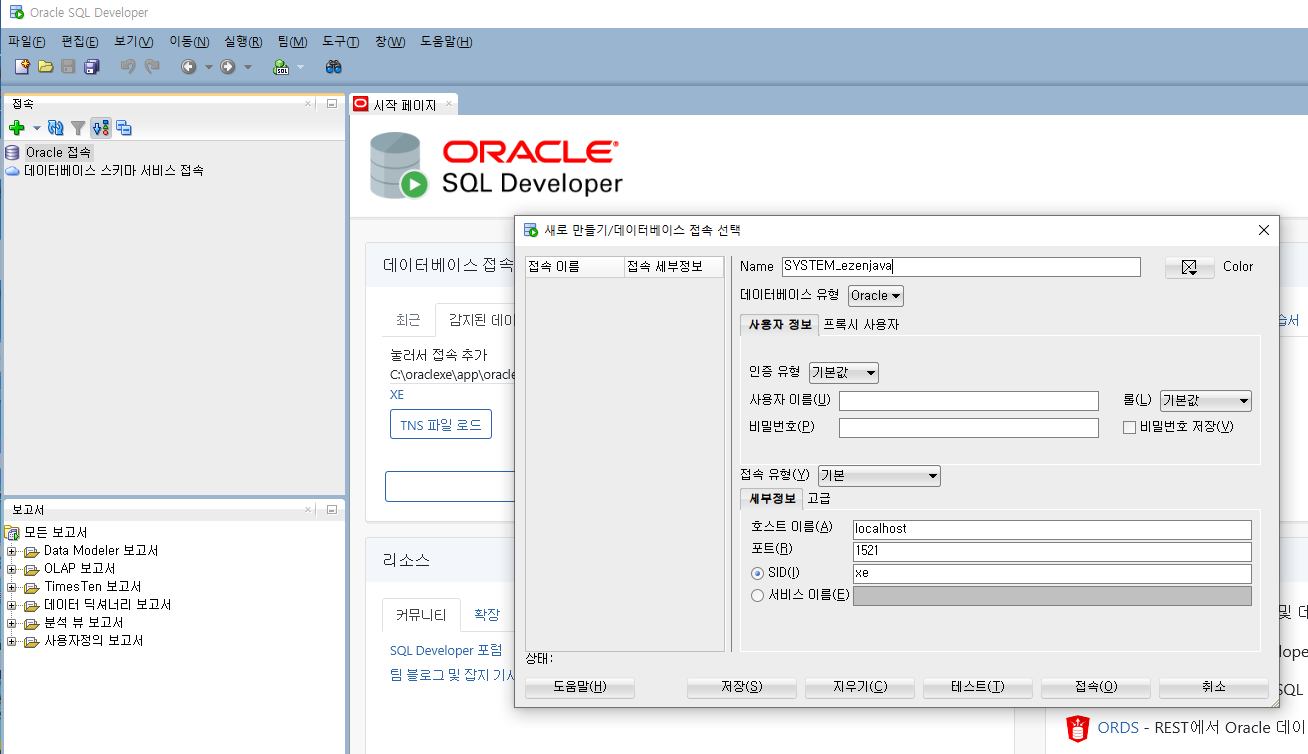Click the Save All toolbar icon
Screen dimensions: 1308x754
point(92,66)
